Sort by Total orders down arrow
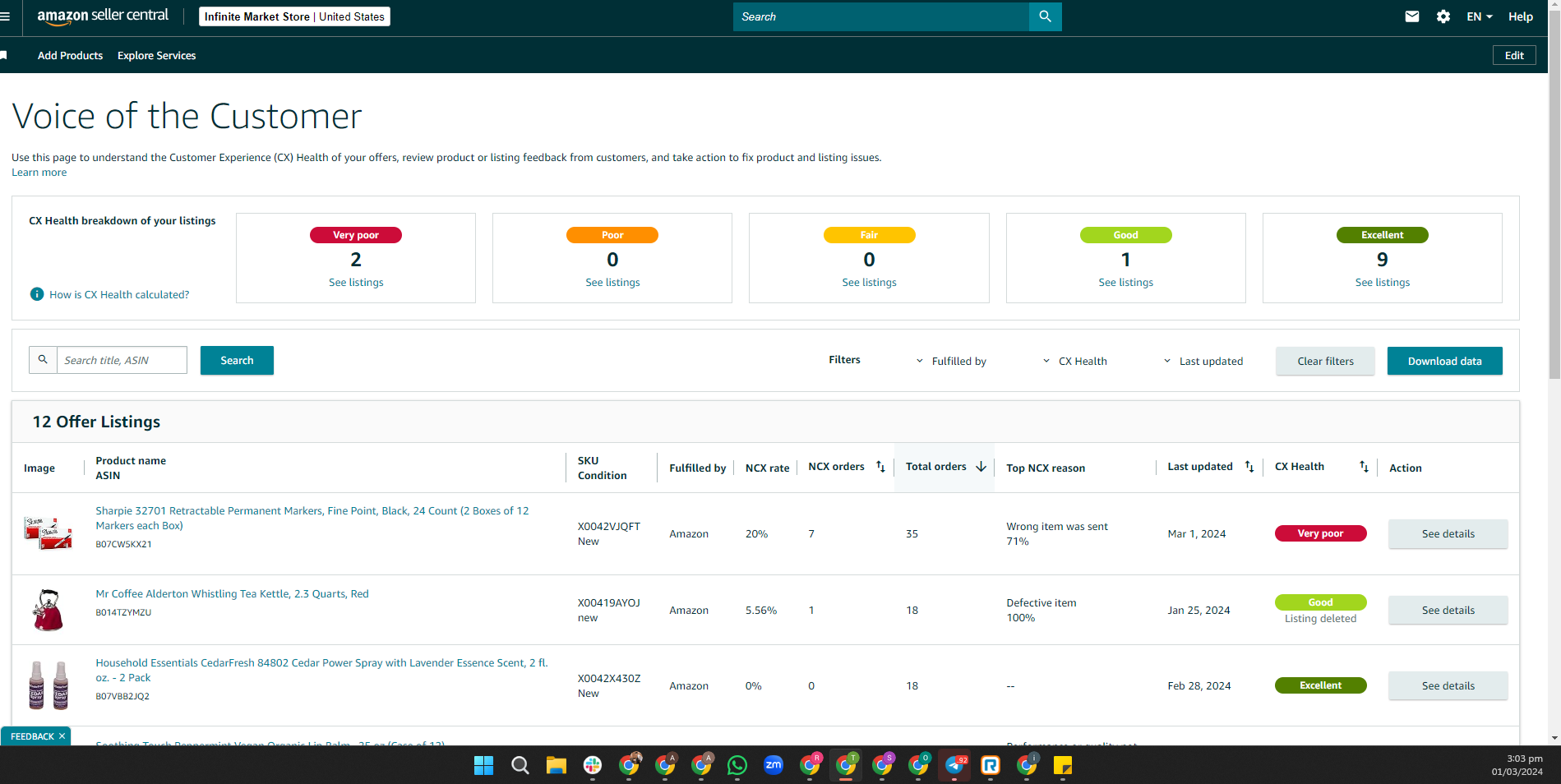Screen dimensions: 1561x784 point(981,467)
